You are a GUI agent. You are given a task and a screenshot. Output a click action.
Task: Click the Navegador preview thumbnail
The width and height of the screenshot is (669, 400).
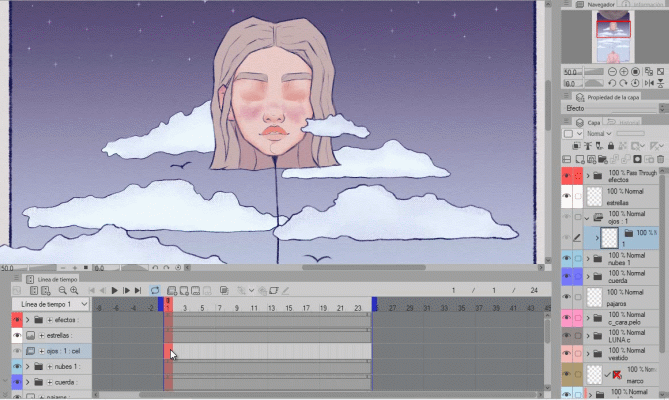613,37
